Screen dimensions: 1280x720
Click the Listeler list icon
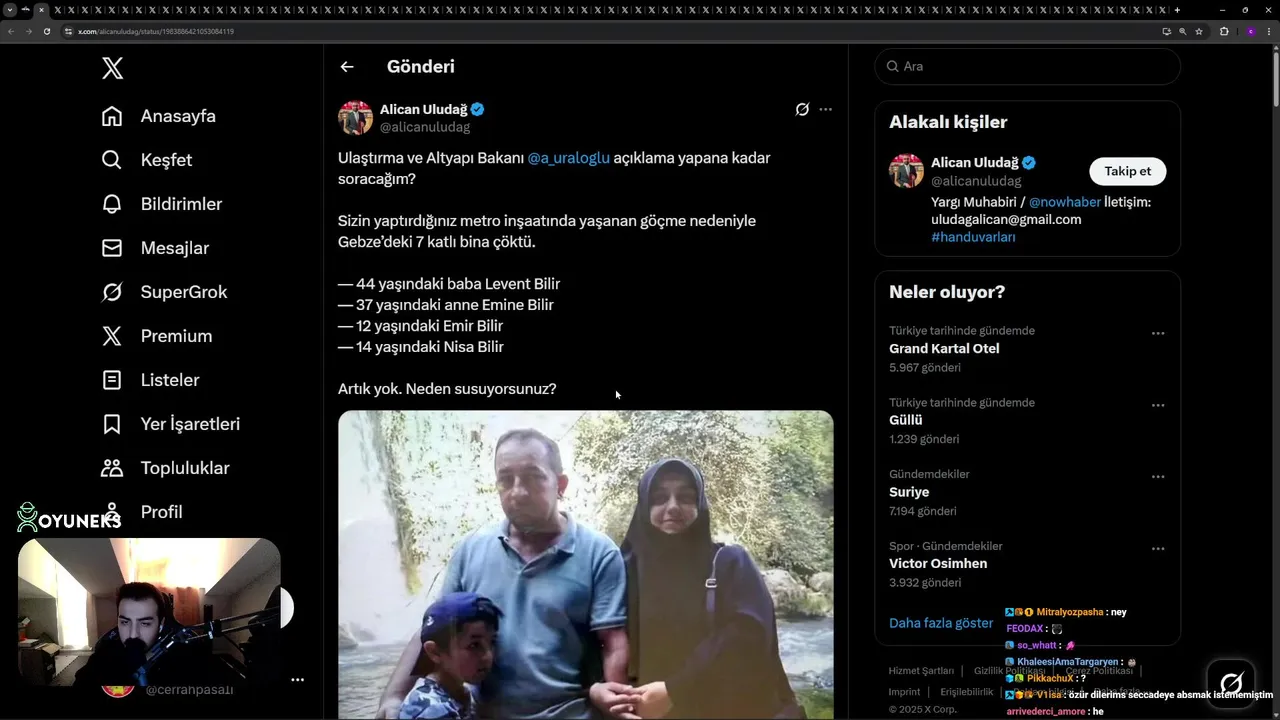[112, 380]
